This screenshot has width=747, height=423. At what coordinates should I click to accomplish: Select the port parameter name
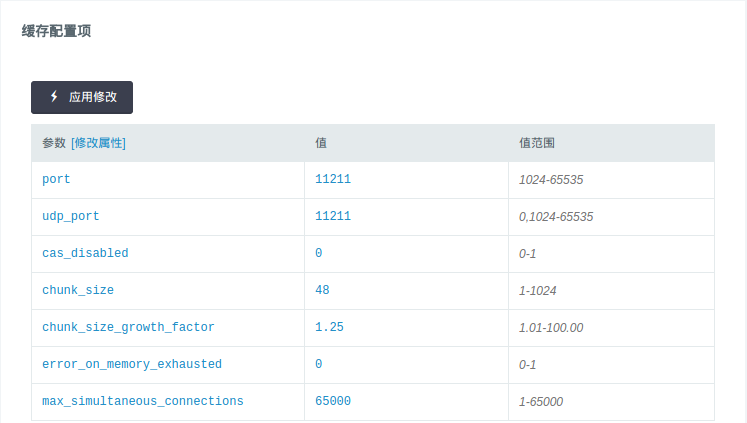click(56, 180)
